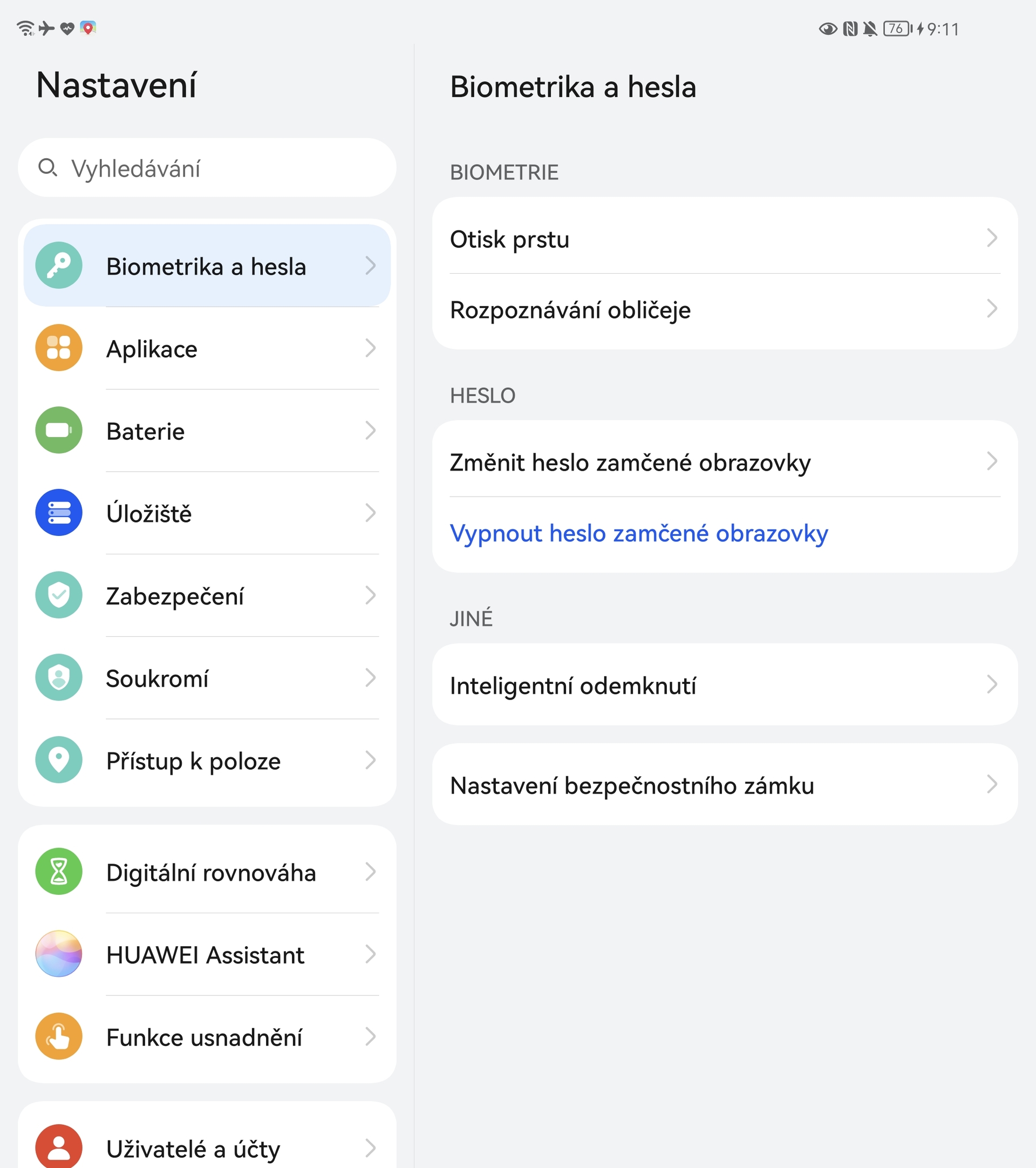Open Rozpoznávání obličeje via its chevron
1036x1168 pixels.
[992, 310]
